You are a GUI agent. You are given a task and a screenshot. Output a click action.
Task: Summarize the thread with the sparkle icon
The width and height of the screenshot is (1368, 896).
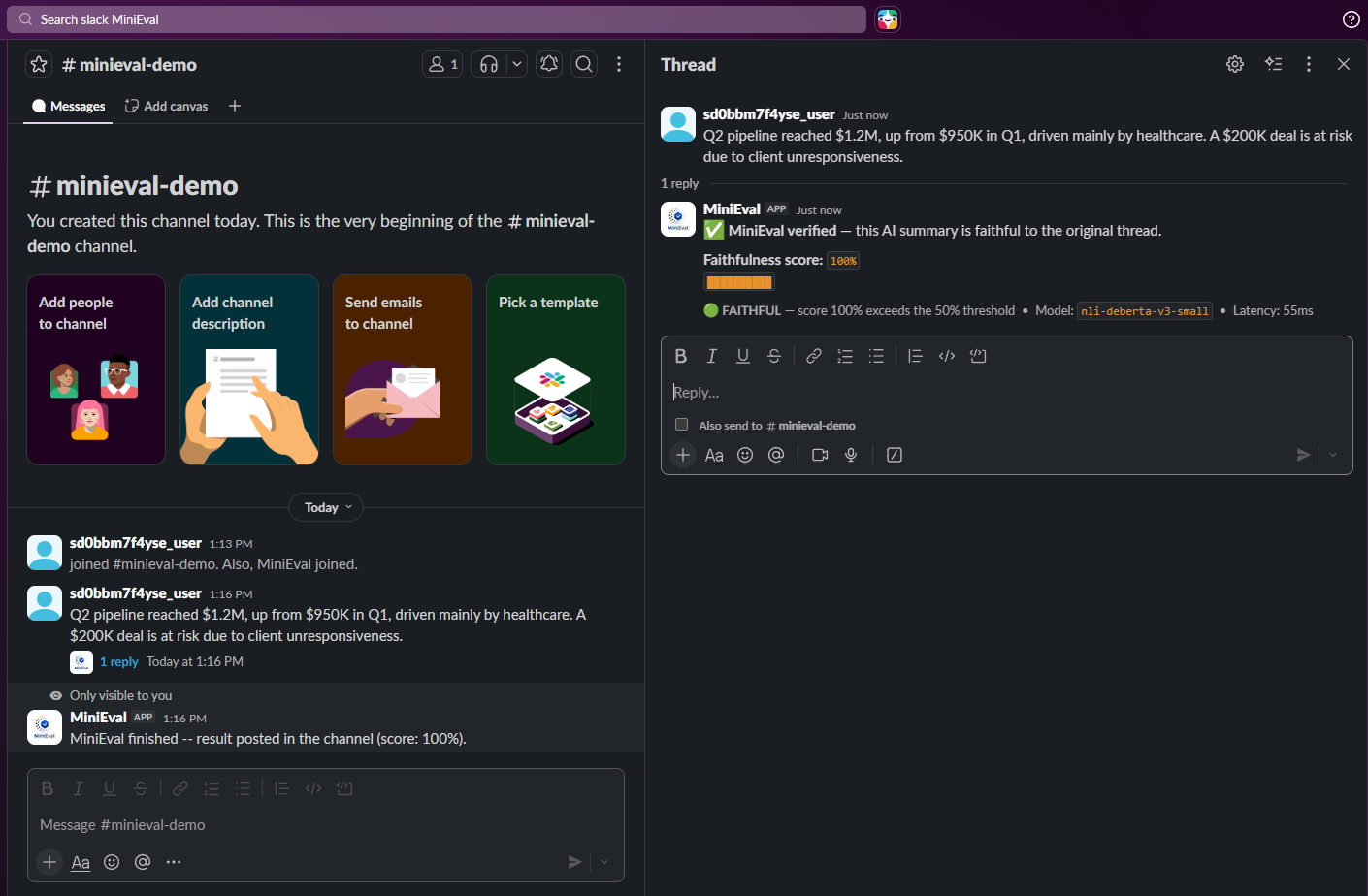click(x=1274, y=64)
